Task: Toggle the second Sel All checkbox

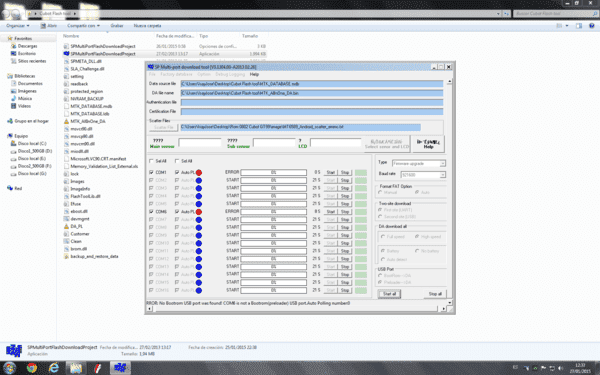Action: [177, 161]
